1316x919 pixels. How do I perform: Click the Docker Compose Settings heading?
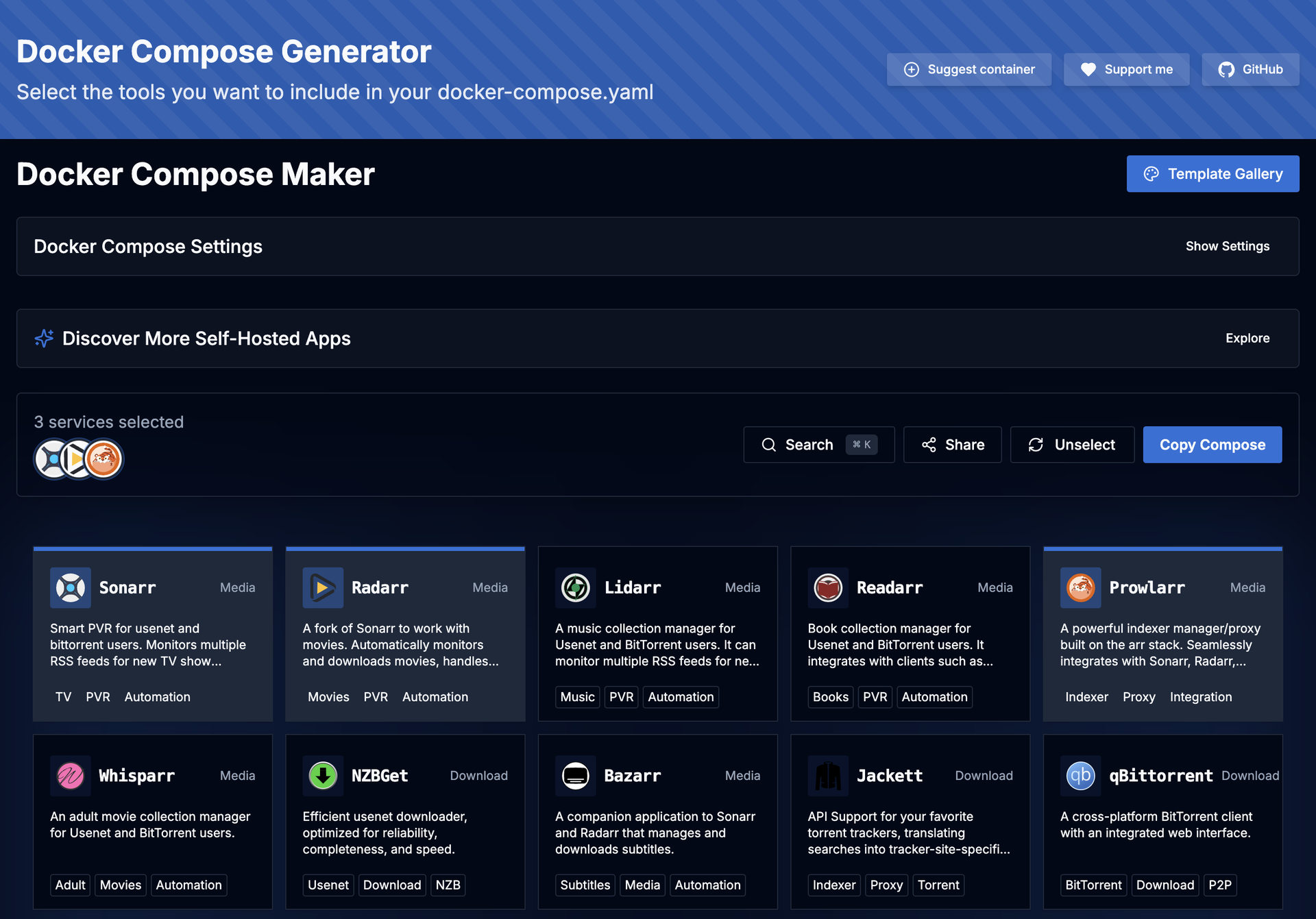tap(148, 247)
